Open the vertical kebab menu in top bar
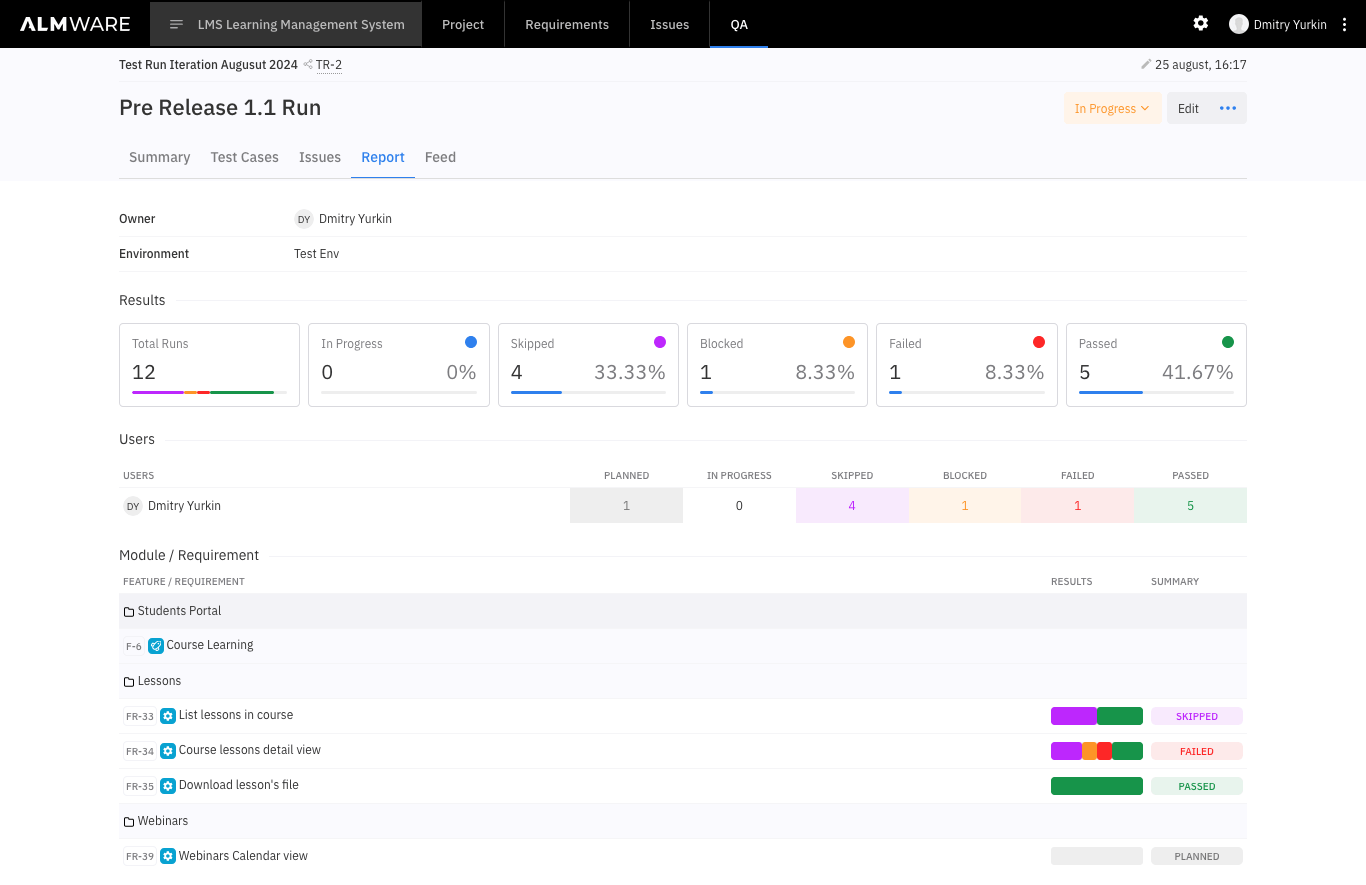 (x=1344, y=24)
